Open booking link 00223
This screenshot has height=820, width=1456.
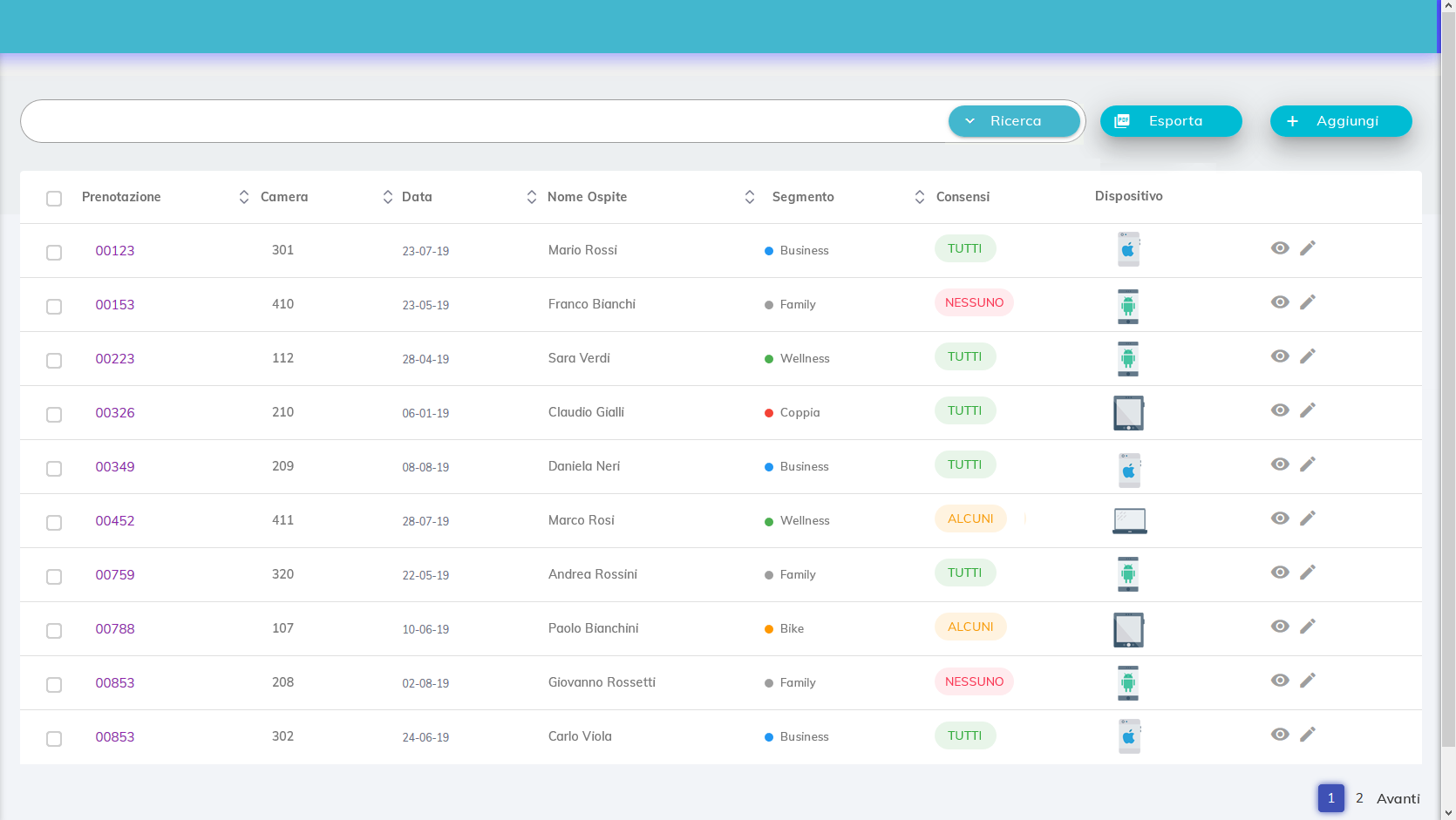point(115,359)
